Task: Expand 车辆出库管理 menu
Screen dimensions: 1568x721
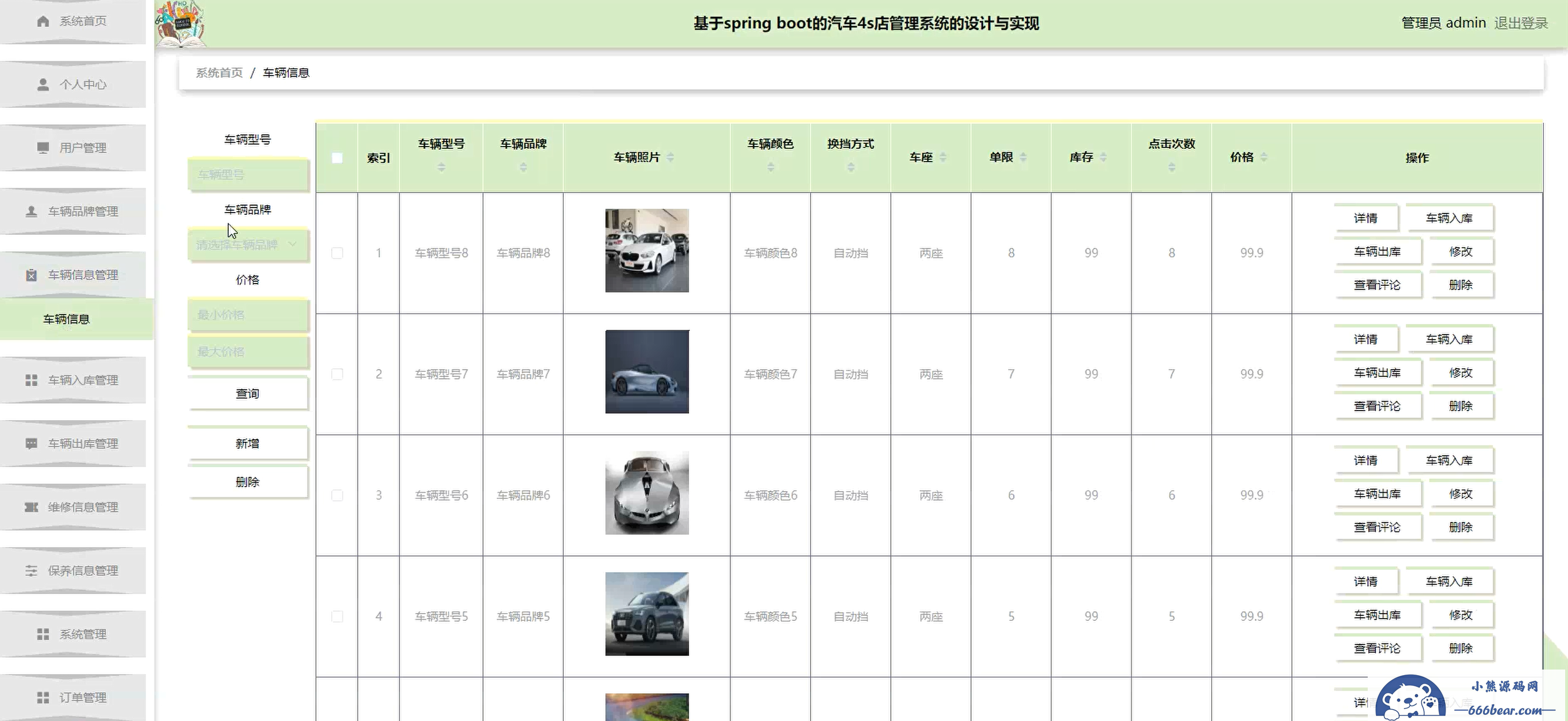Action: 73,444
